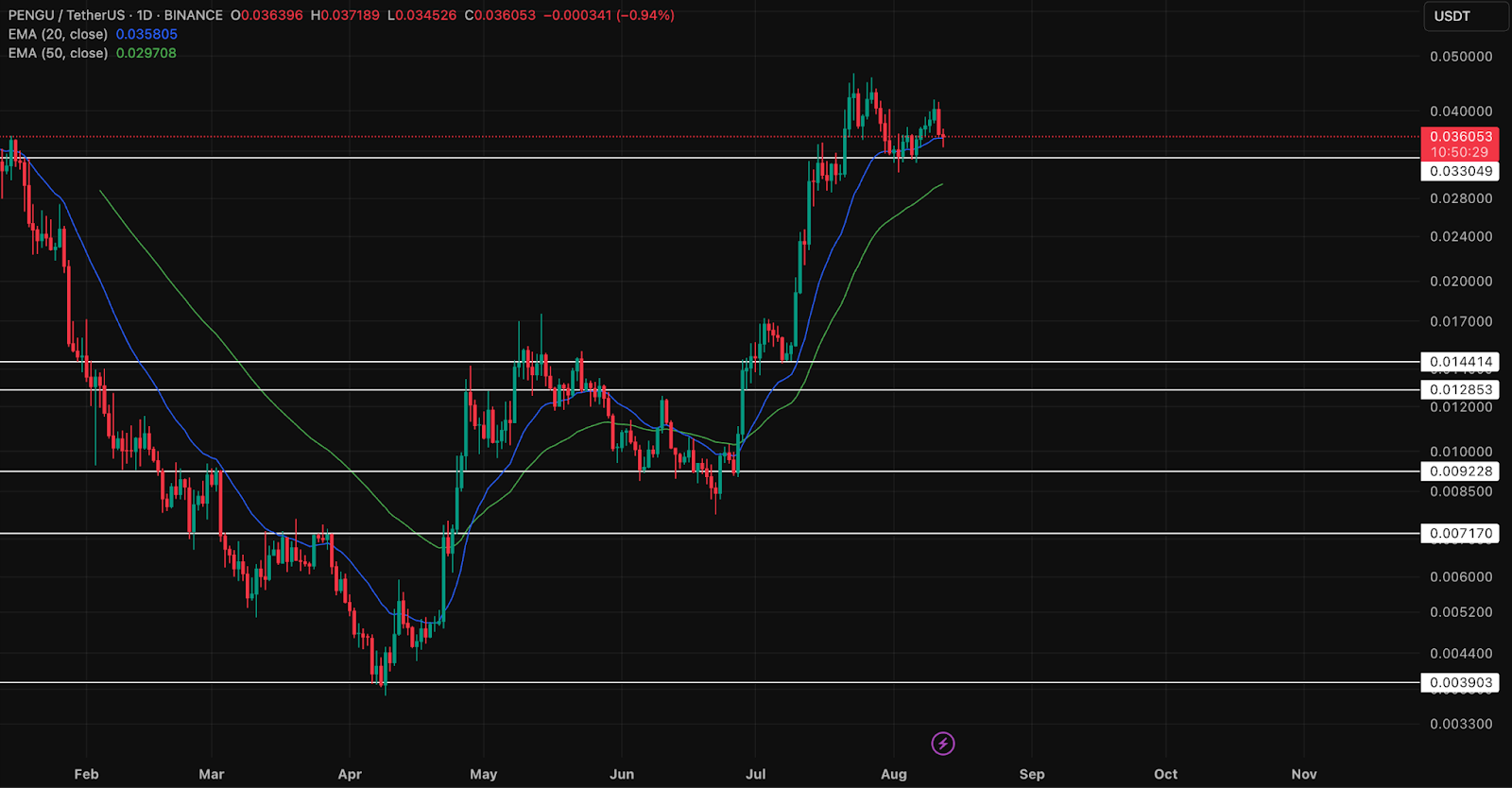Click the 0.050000 price scale label
Viewport: 1512px width, 788px height.
pos(1461,57)
